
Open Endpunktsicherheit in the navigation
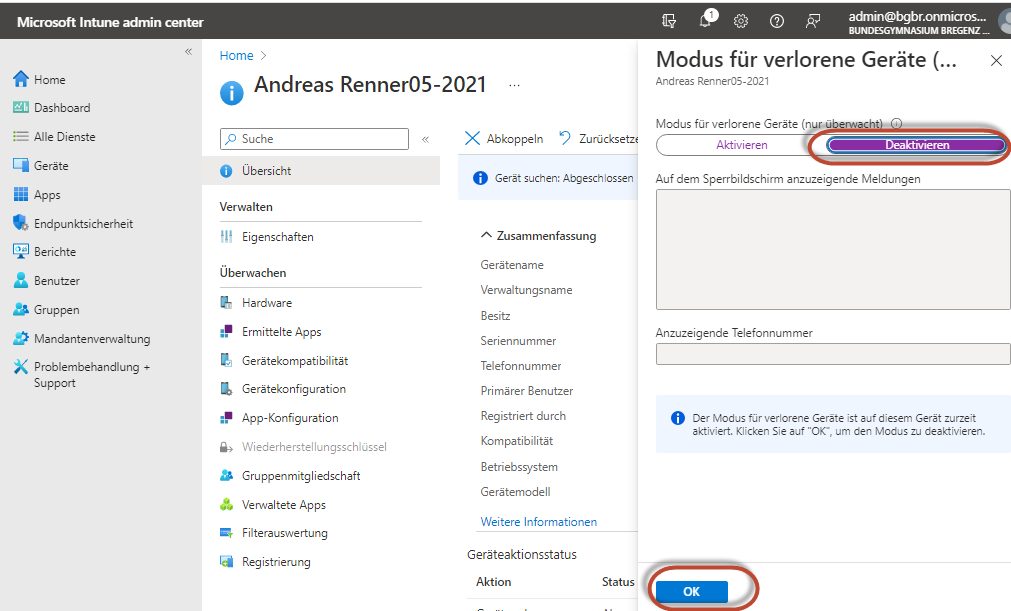pos(83,224)
